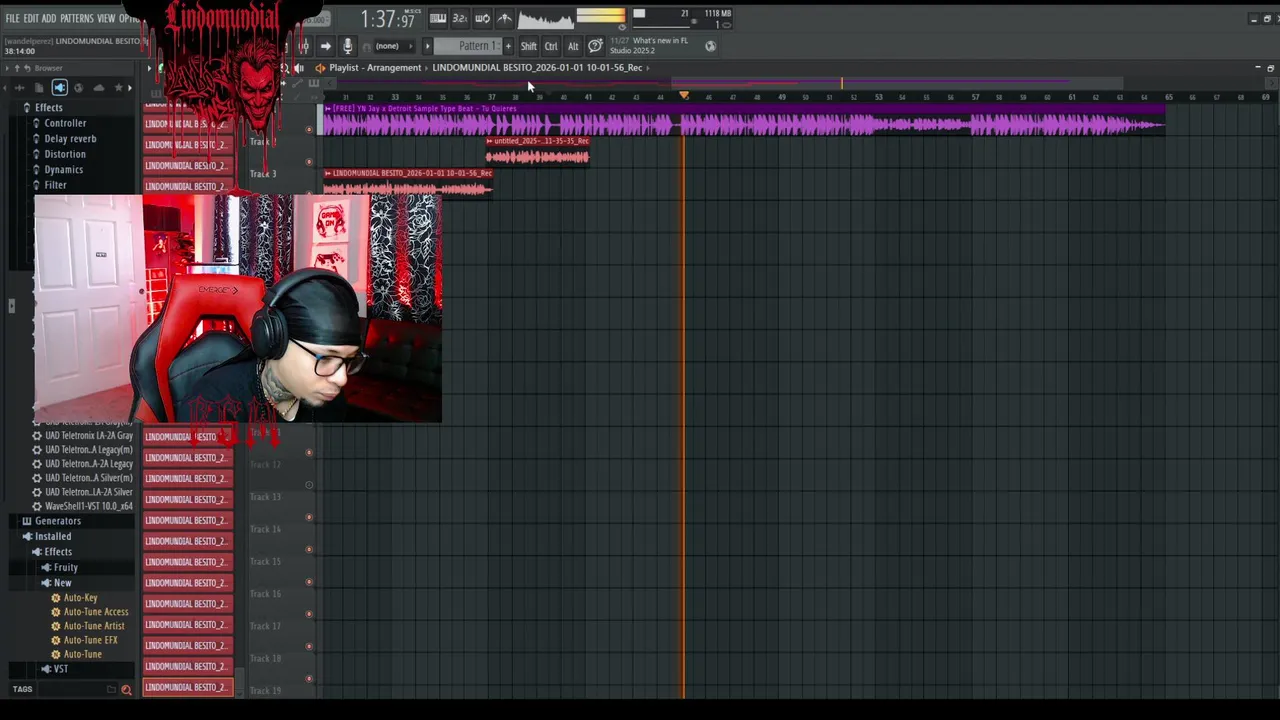Click the Alt button

coord(573,46)
